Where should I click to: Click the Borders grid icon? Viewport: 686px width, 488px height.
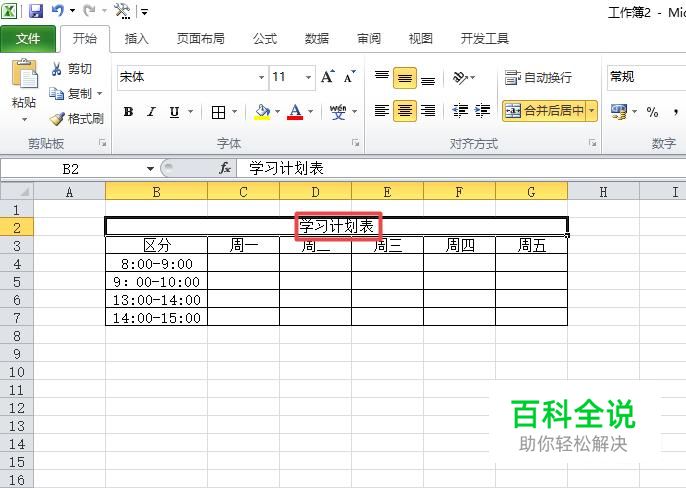218,112
